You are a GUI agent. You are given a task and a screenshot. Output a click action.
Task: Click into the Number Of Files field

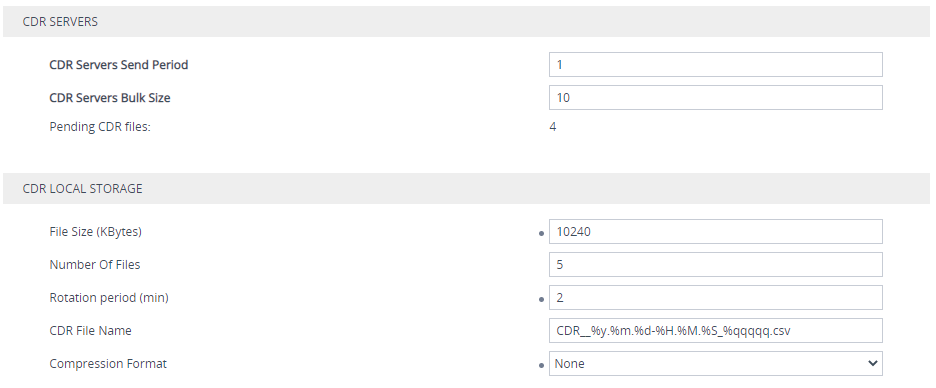[716, 264]
